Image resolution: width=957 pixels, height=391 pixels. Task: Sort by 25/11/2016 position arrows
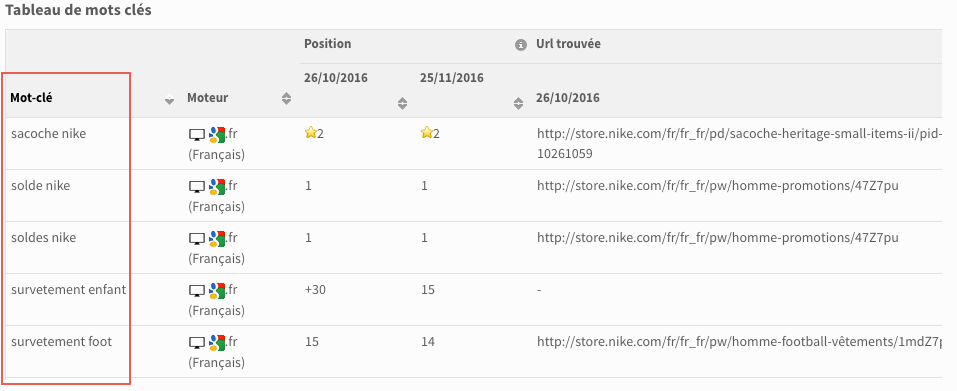click(x=518, y=104)
